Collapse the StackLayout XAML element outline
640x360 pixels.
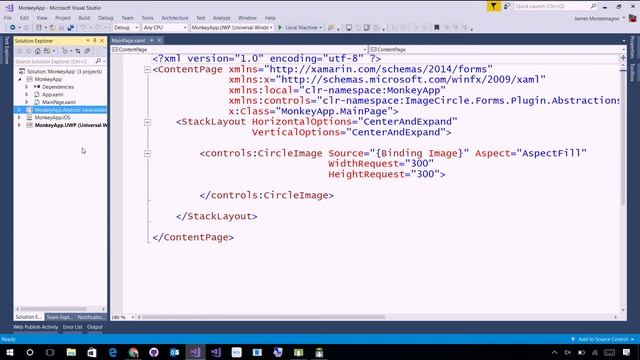[147, 122]
